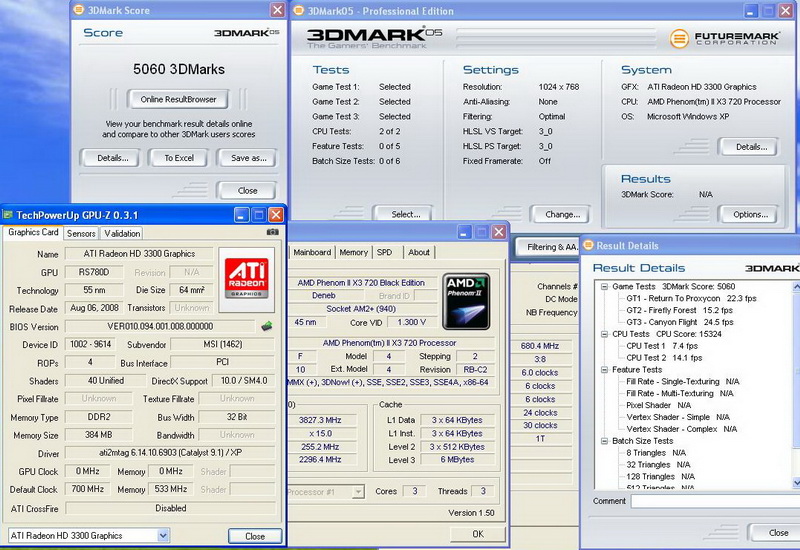Select the 8 Triangles row
This screenshot has width=800, height=550.
[x=656, y=453]
